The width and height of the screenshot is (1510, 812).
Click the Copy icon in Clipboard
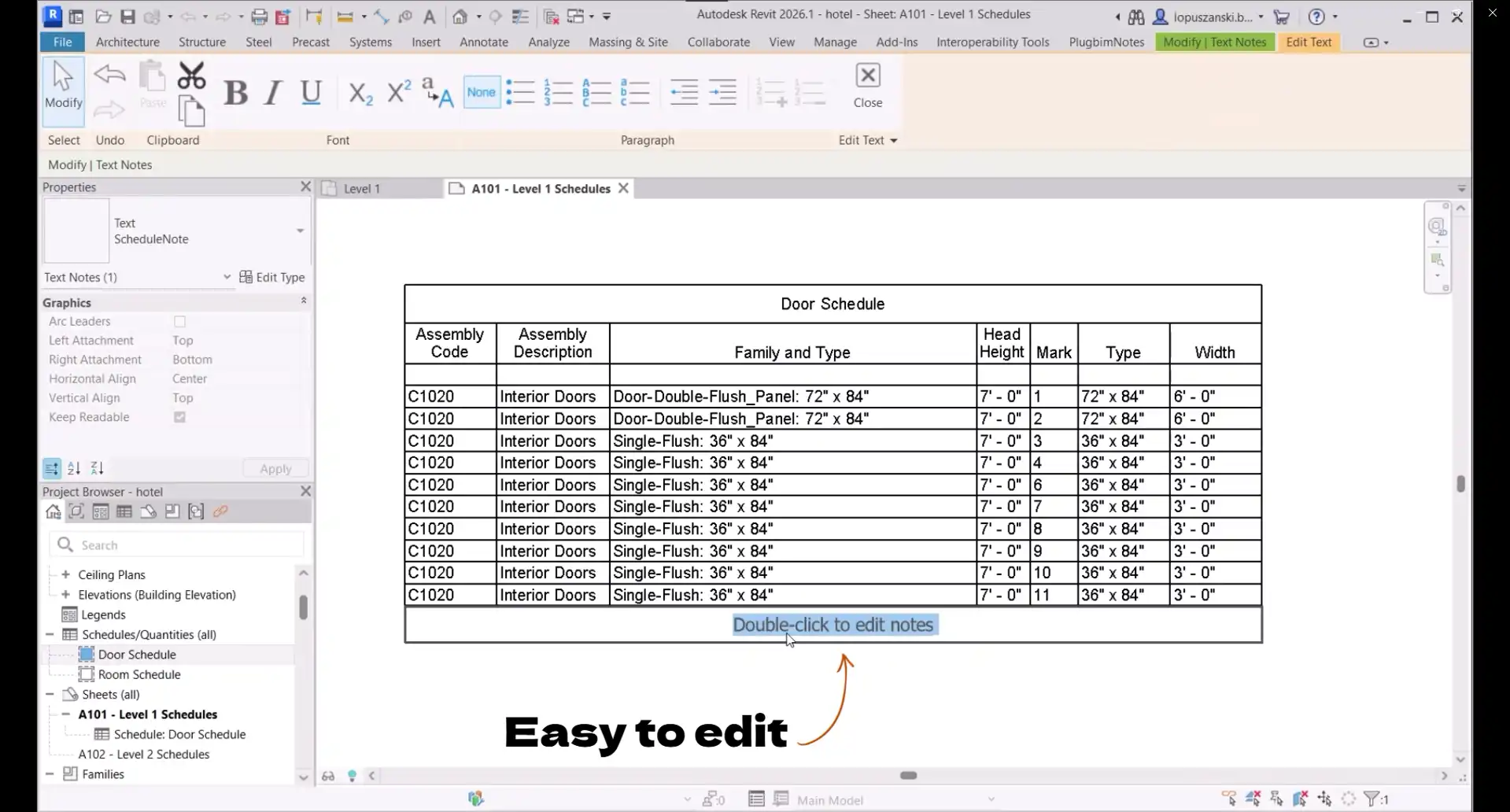click(x=191, y=111)
